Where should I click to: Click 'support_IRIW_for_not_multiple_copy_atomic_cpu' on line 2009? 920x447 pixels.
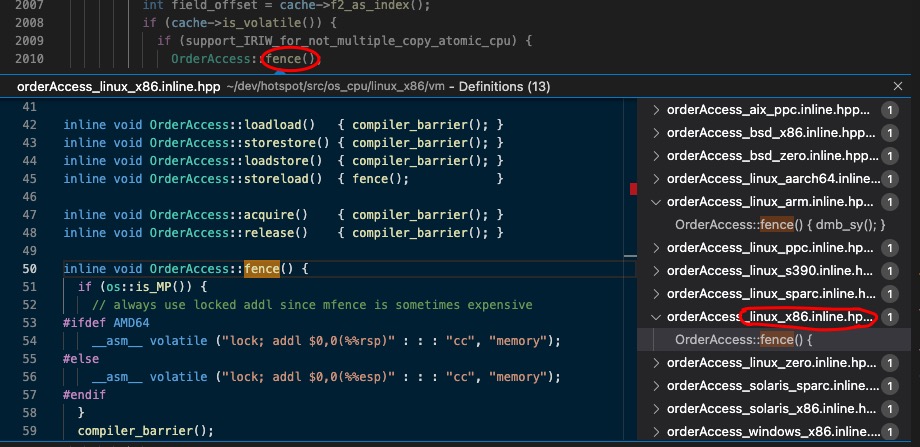click(351, 41)
